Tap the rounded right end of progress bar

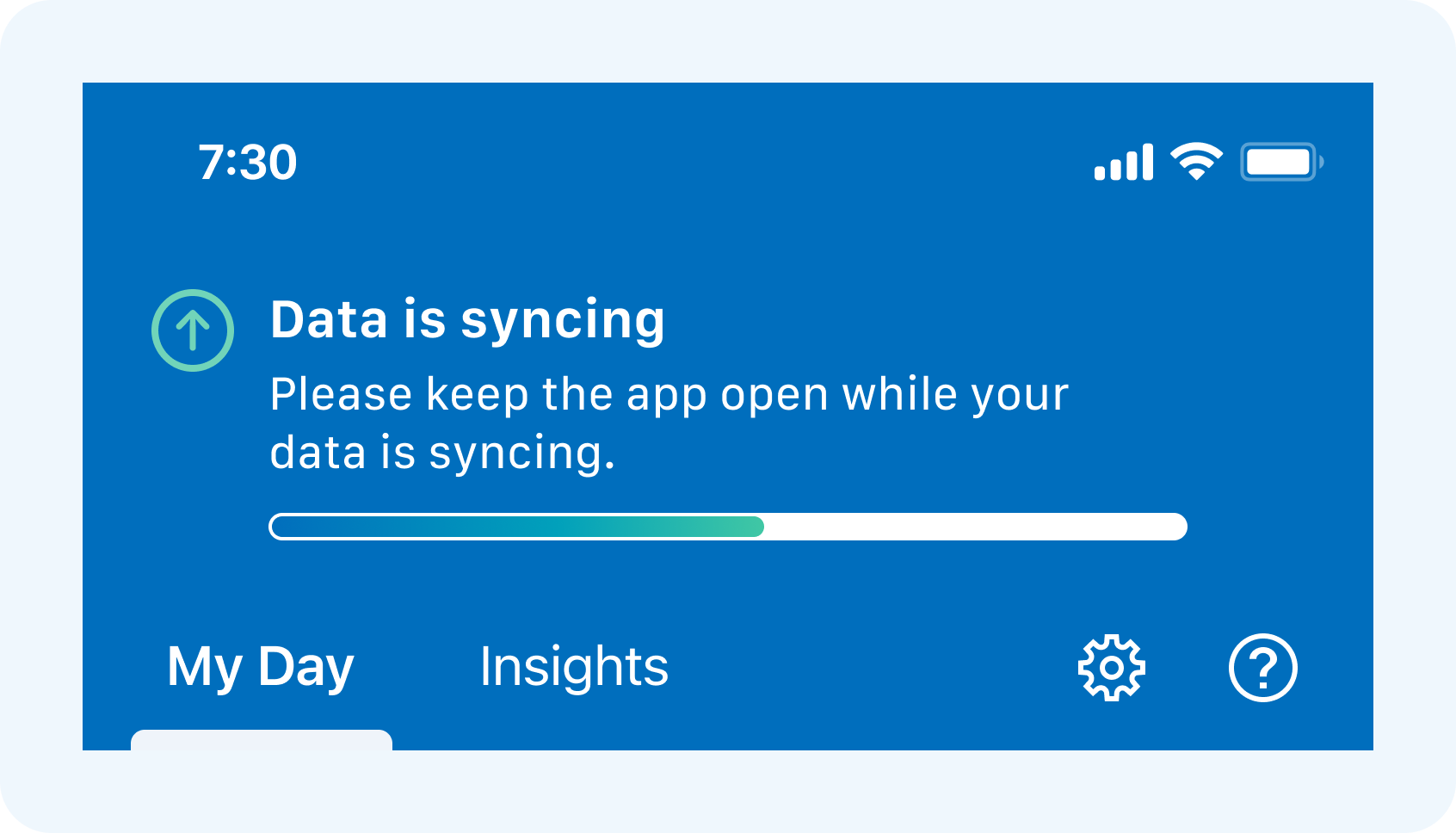point(1175,527)
